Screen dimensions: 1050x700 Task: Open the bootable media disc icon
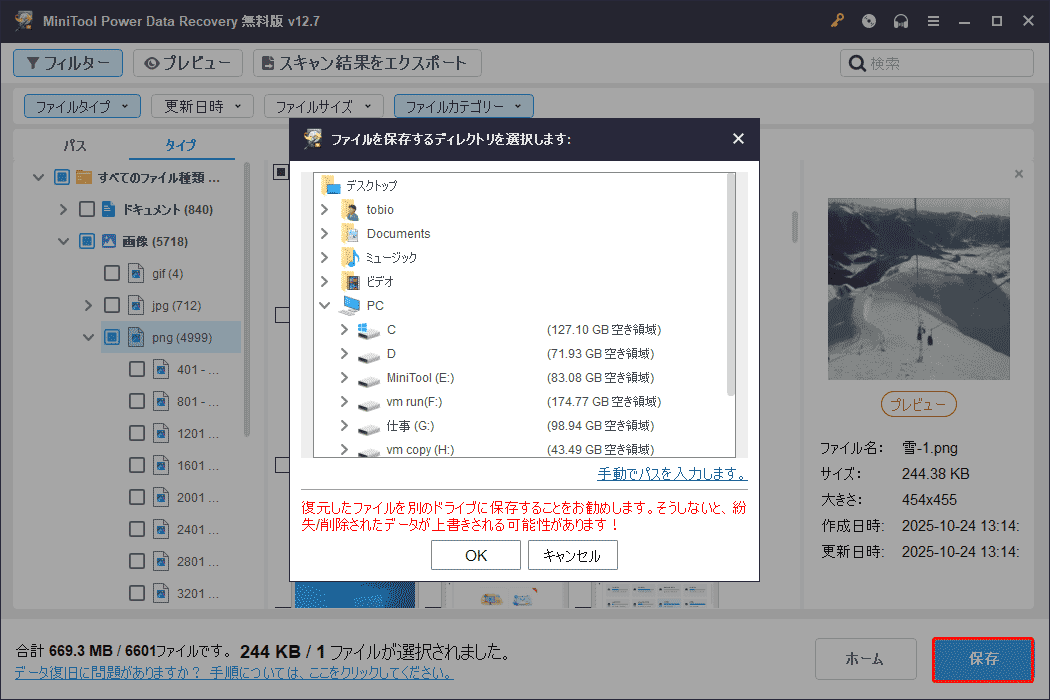[868, 20]
